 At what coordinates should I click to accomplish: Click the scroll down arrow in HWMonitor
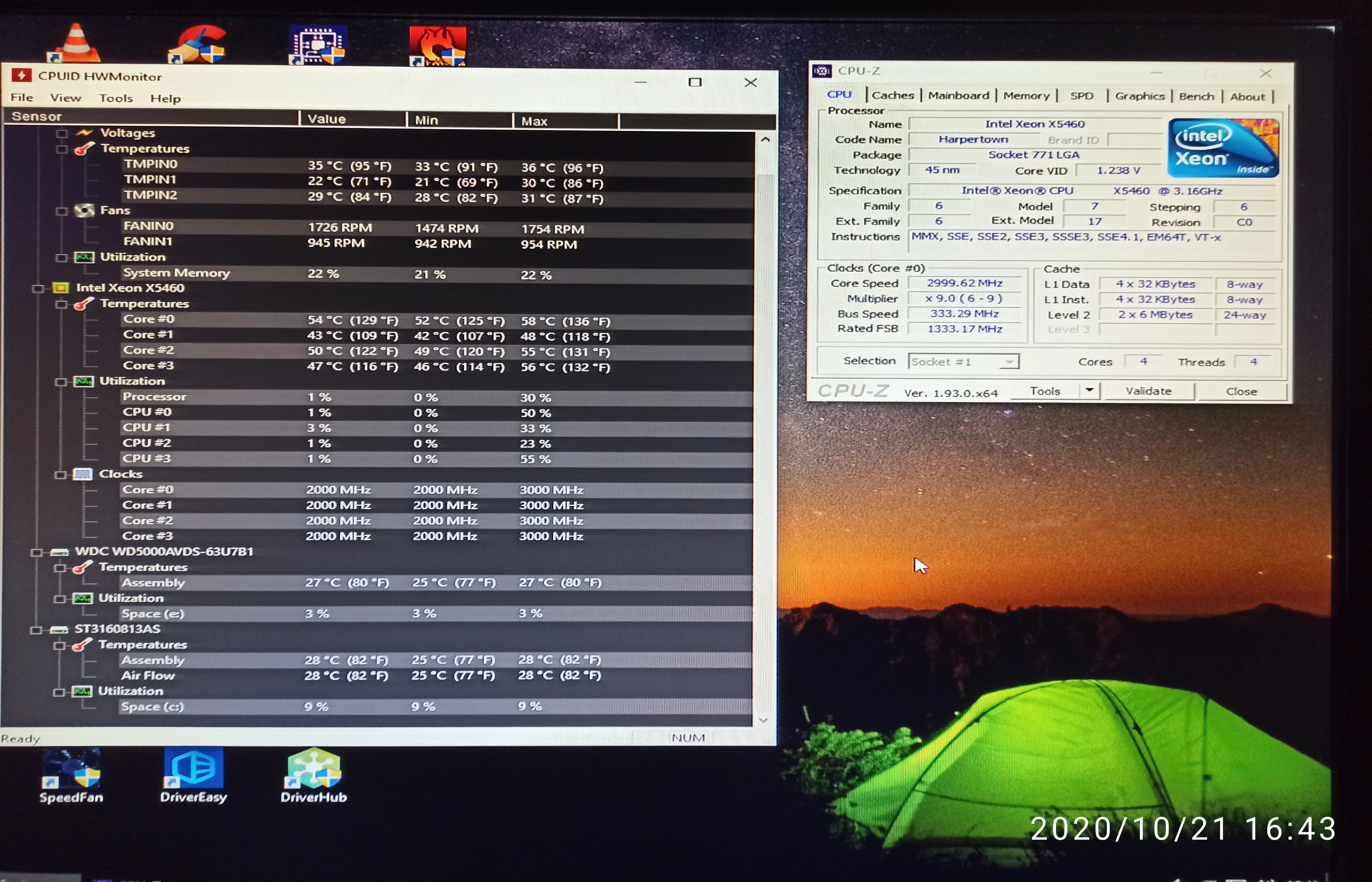(763, 720)
